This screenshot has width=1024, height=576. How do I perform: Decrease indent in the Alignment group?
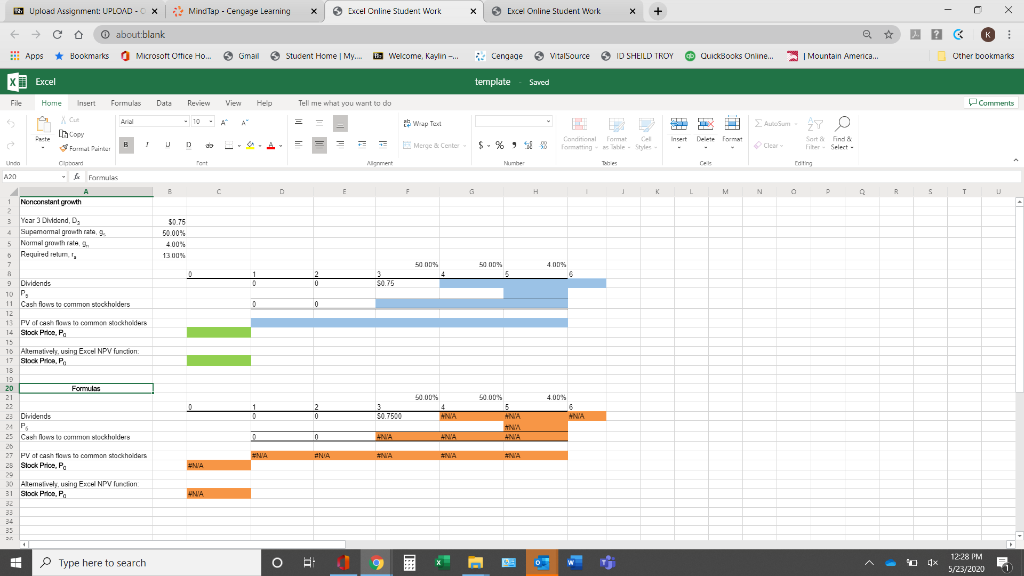[362, 144]
